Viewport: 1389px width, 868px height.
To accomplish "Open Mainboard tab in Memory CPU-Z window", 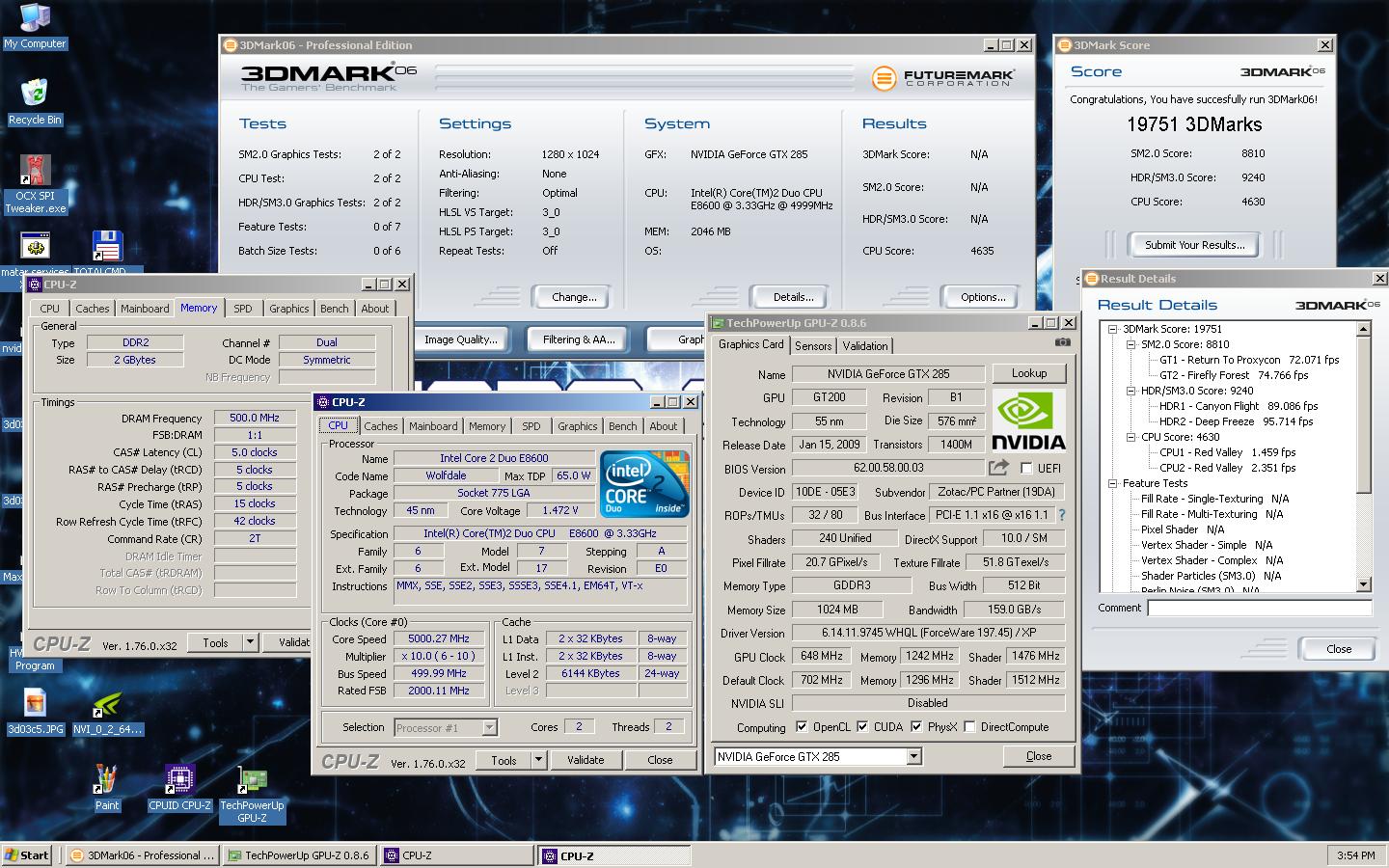I will [x=145, y=309].
